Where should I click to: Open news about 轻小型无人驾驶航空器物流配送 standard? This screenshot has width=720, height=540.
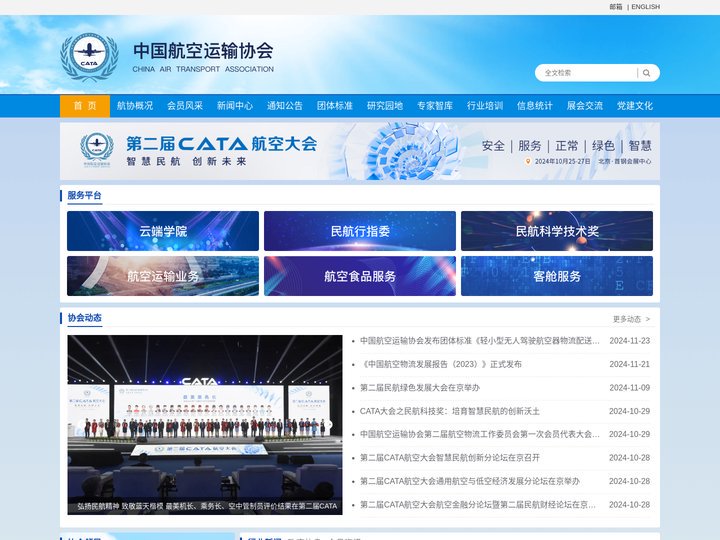[x=480, y=341]
